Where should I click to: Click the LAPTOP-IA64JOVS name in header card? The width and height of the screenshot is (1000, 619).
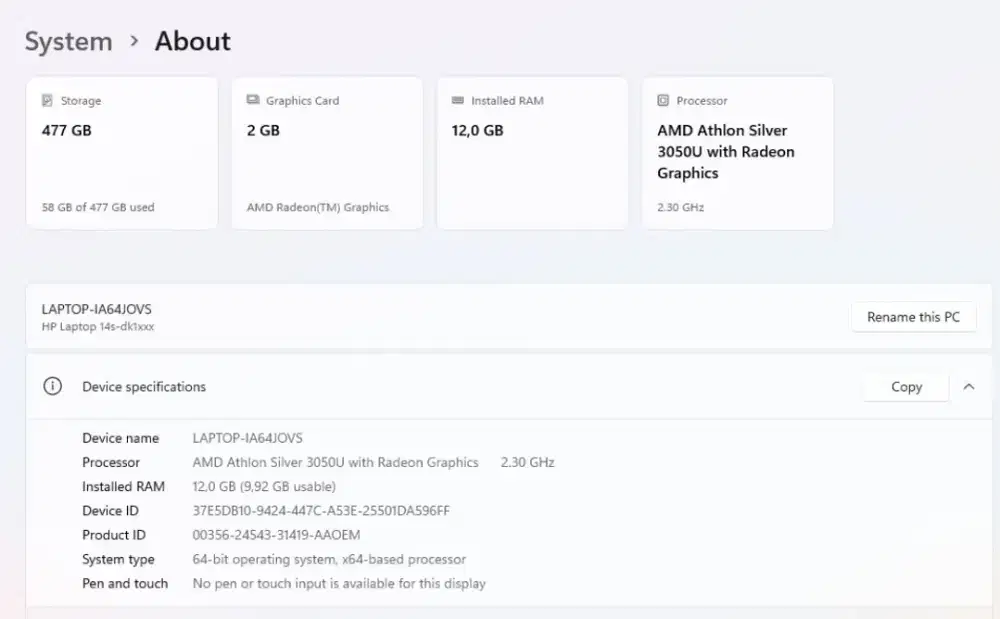(x=97, y=309)
